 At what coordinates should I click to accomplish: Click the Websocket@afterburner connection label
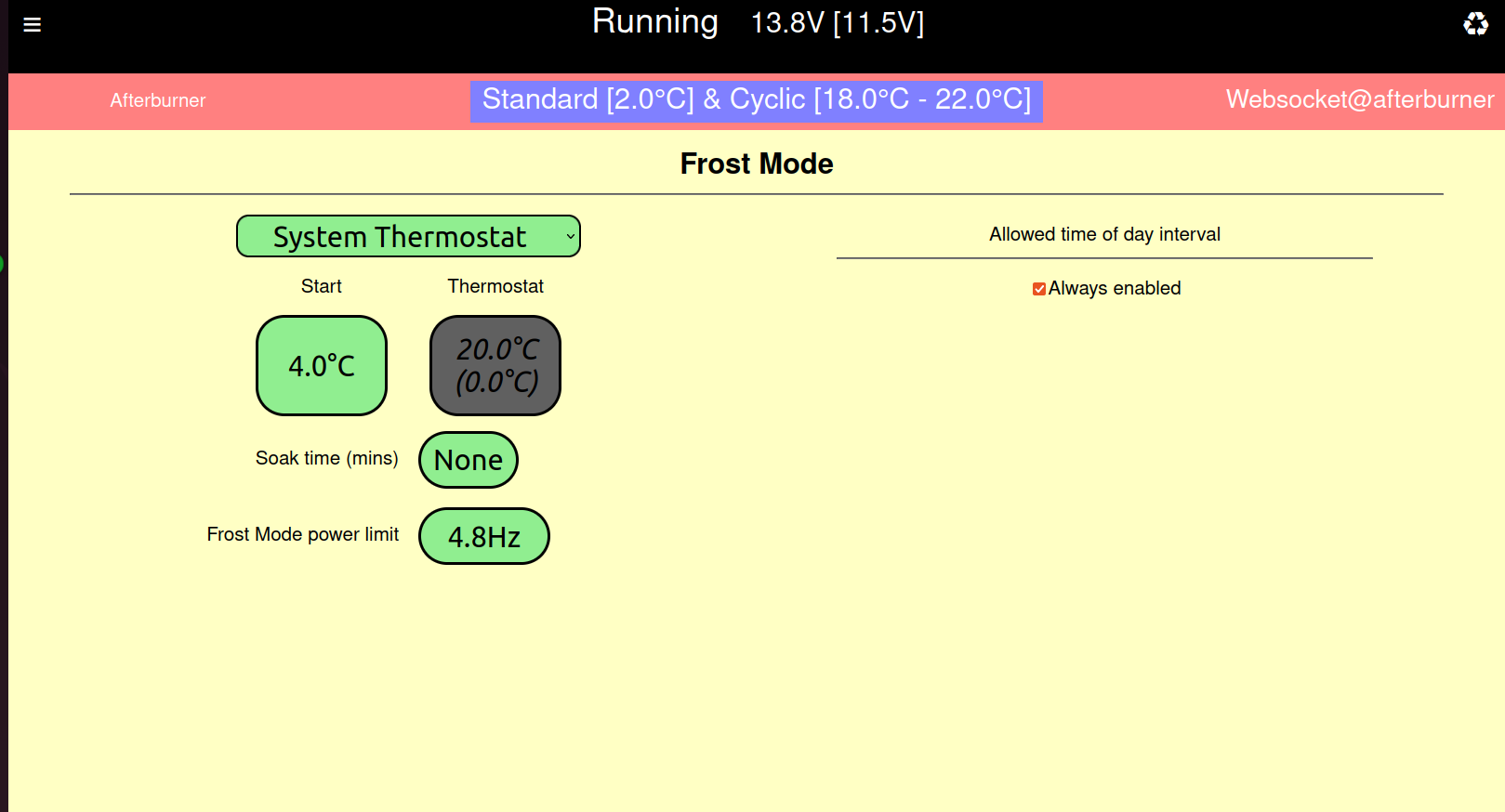[x=1359, y=100]
